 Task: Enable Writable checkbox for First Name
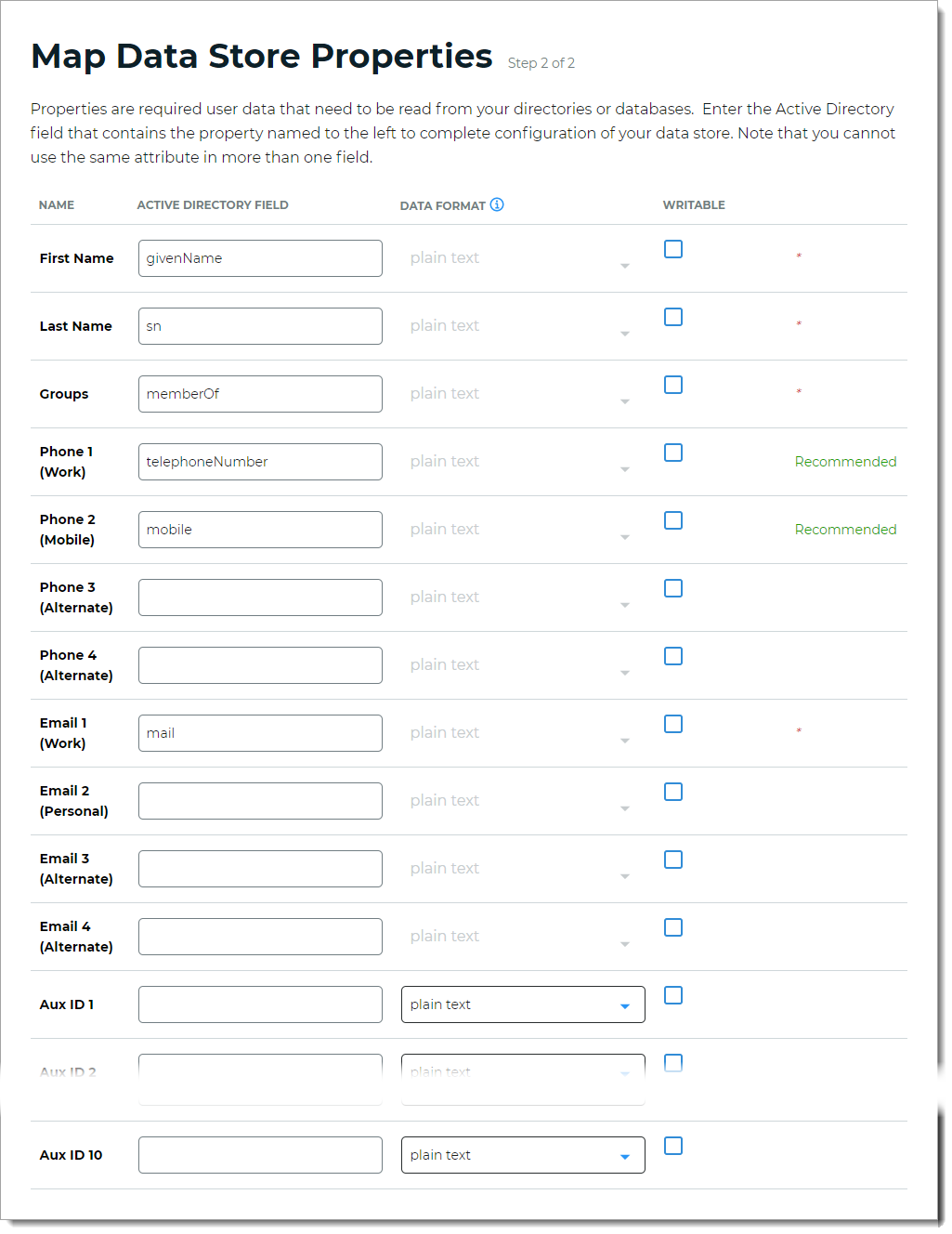[x=673, y=249]
